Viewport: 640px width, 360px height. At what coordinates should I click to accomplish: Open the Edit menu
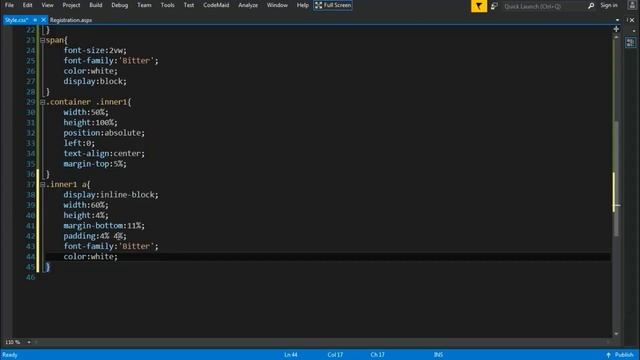point(27,5)
